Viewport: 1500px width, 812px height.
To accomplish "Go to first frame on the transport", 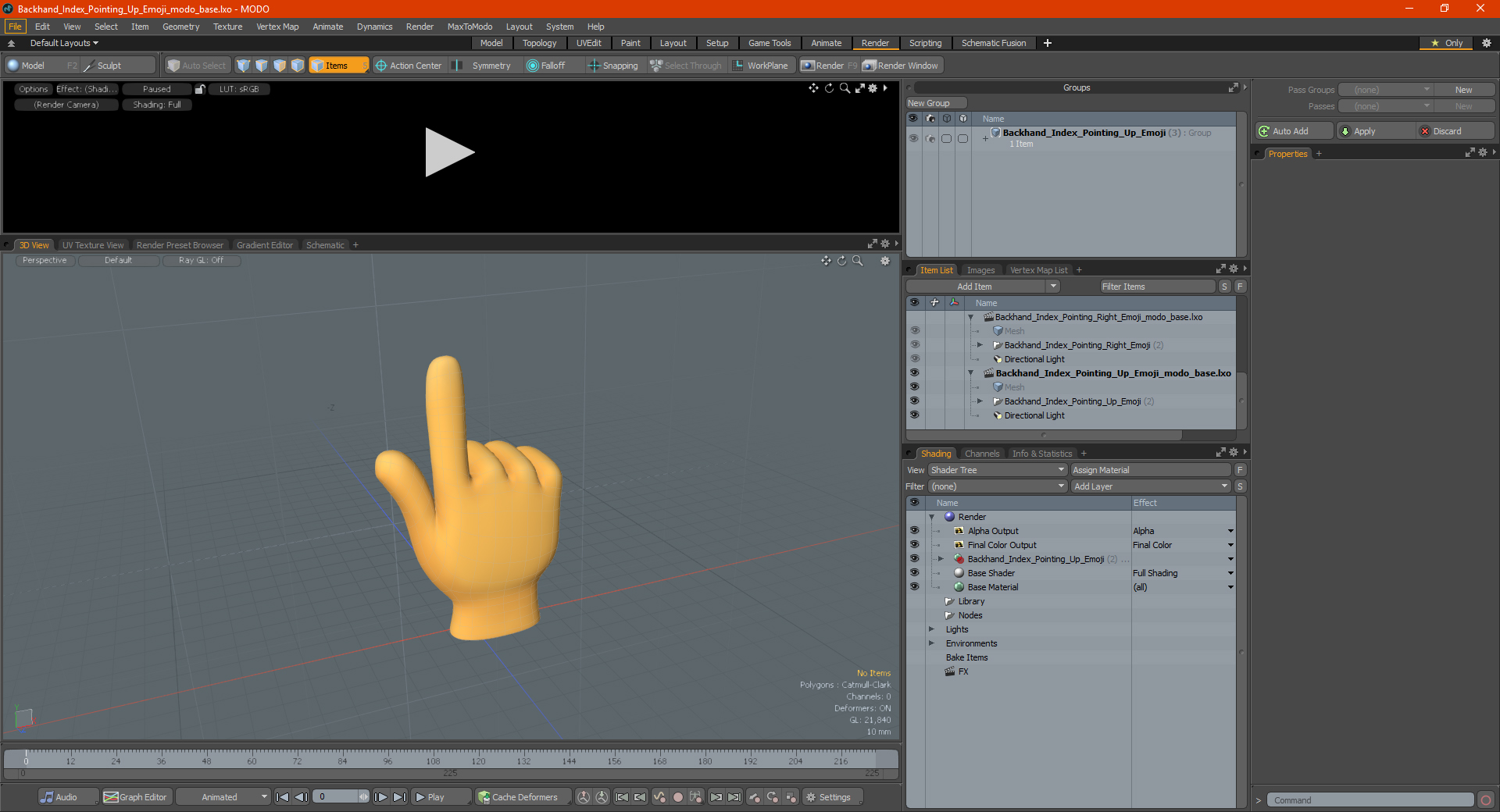I will click(x=283, y=797).
